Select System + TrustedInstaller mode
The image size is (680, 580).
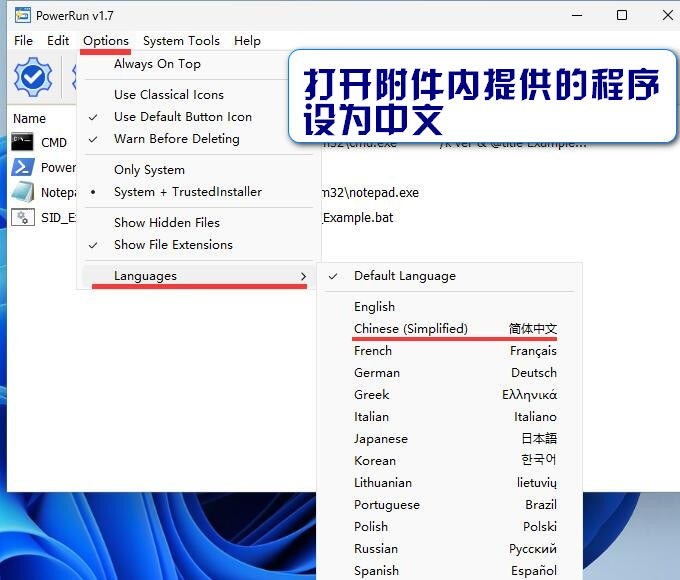click(199, 192)
